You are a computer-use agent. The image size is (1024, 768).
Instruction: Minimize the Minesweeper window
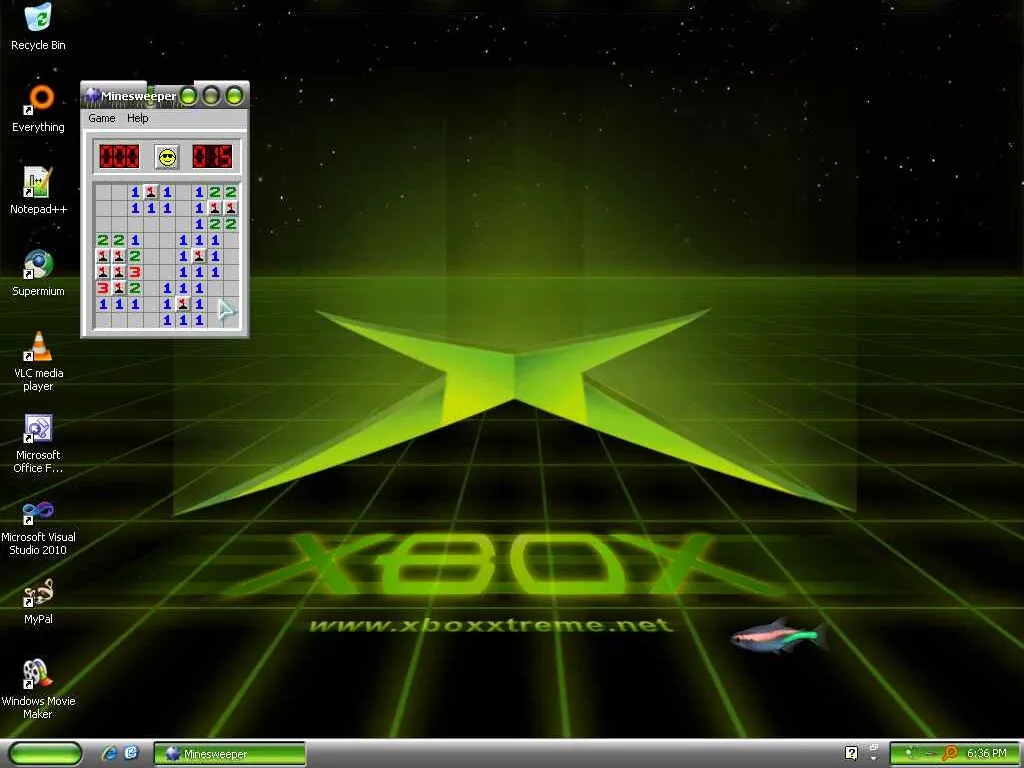pos(188,97)
